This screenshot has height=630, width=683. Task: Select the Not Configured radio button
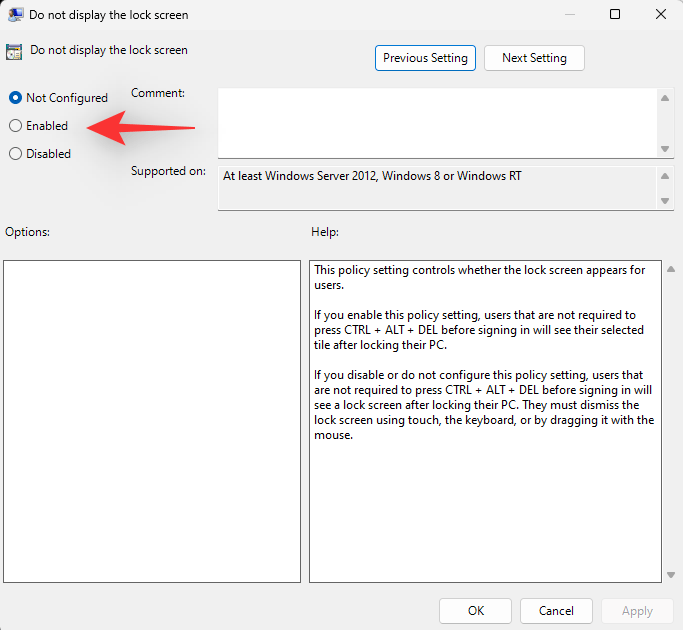[x=15, y=98]
